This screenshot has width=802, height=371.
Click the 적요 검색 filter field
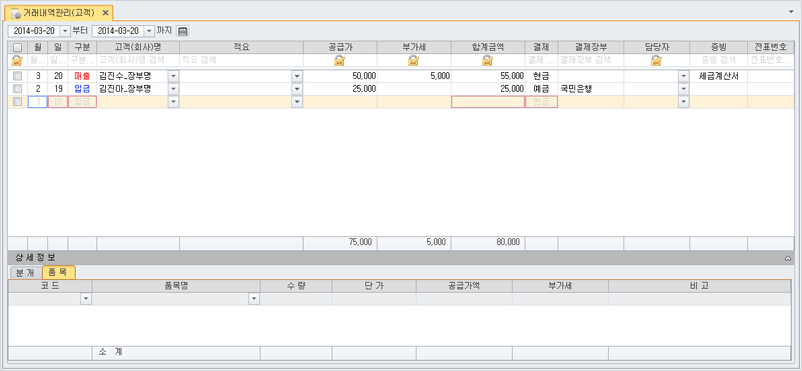click(241, 60)
